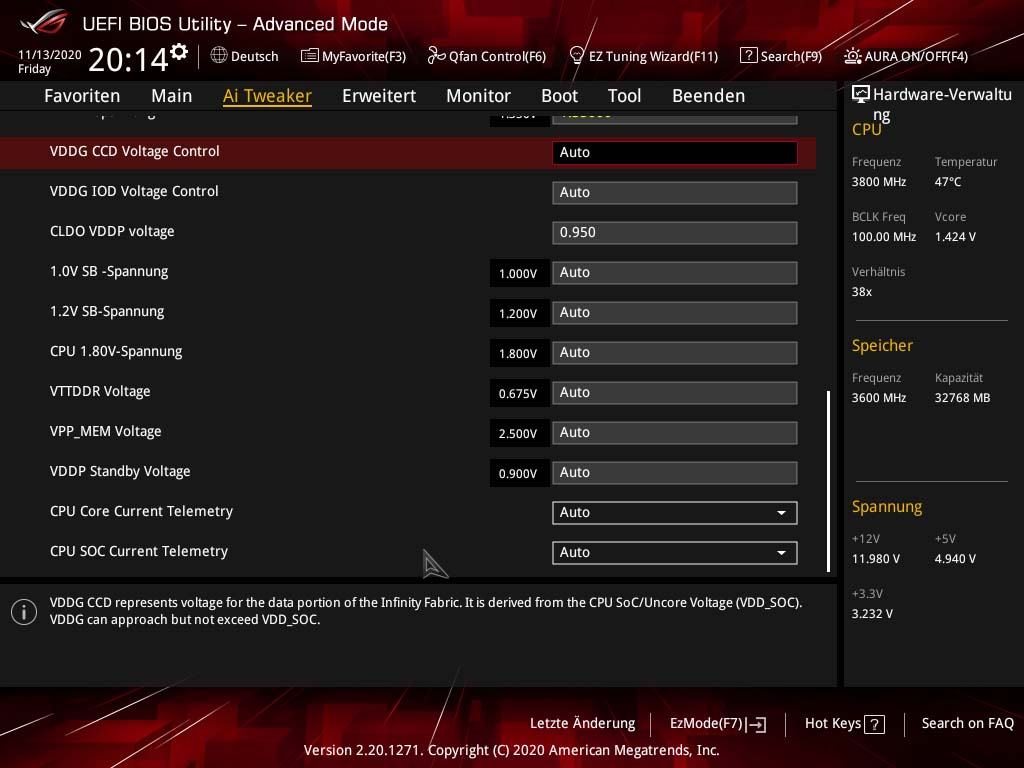Click the ROG logo icon

[44, 24]
